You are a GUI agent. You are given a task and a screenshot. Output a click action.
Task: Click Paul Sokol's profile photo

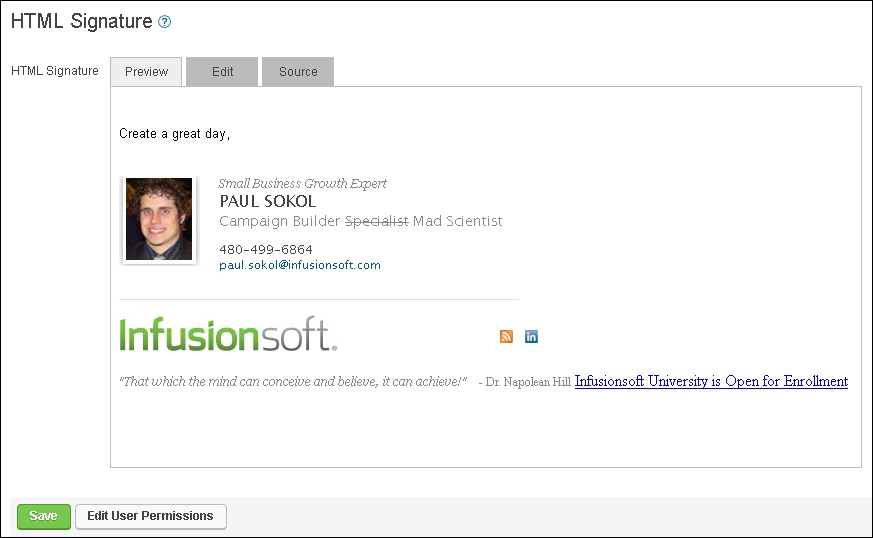[x=159, y=220]
